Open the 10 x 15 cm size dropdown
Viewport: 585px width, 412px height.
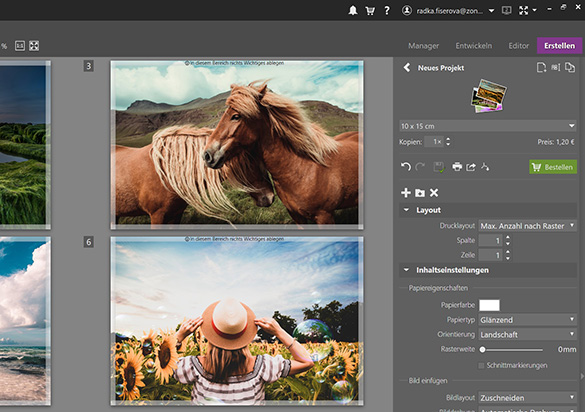point(488,126)
